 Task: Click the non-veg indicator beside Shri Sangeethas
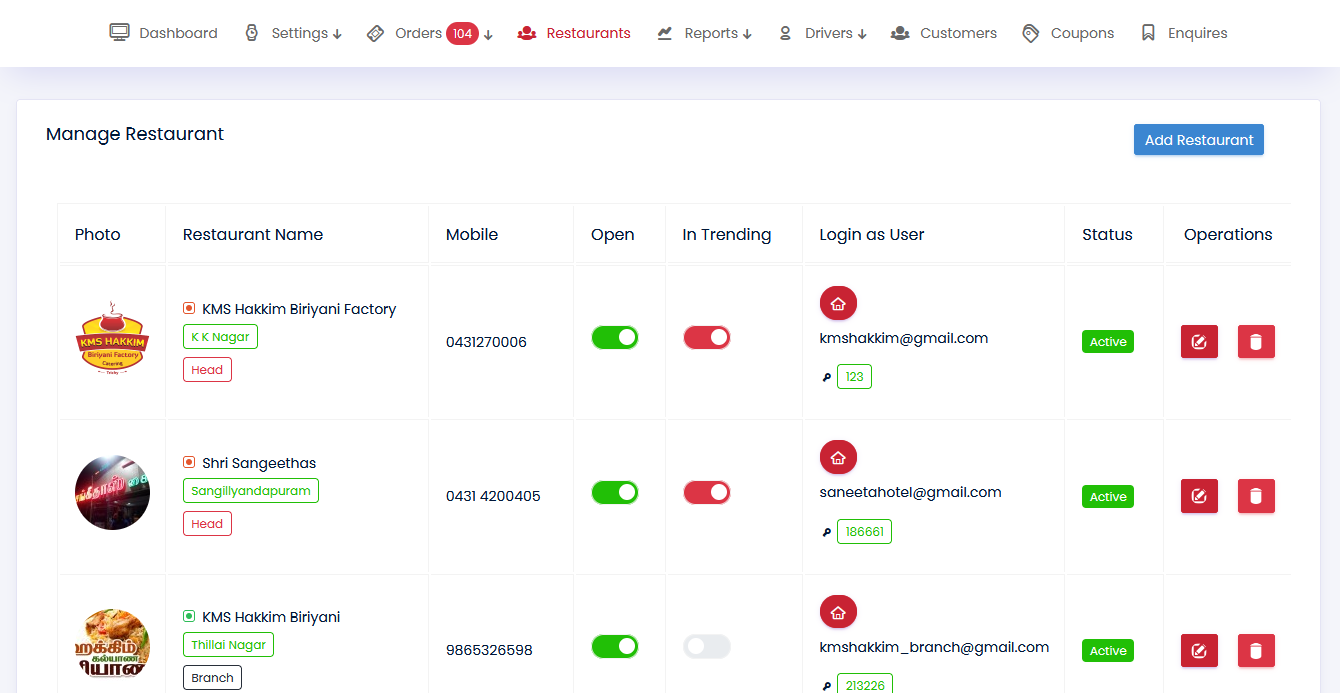[x=189, y=462]
